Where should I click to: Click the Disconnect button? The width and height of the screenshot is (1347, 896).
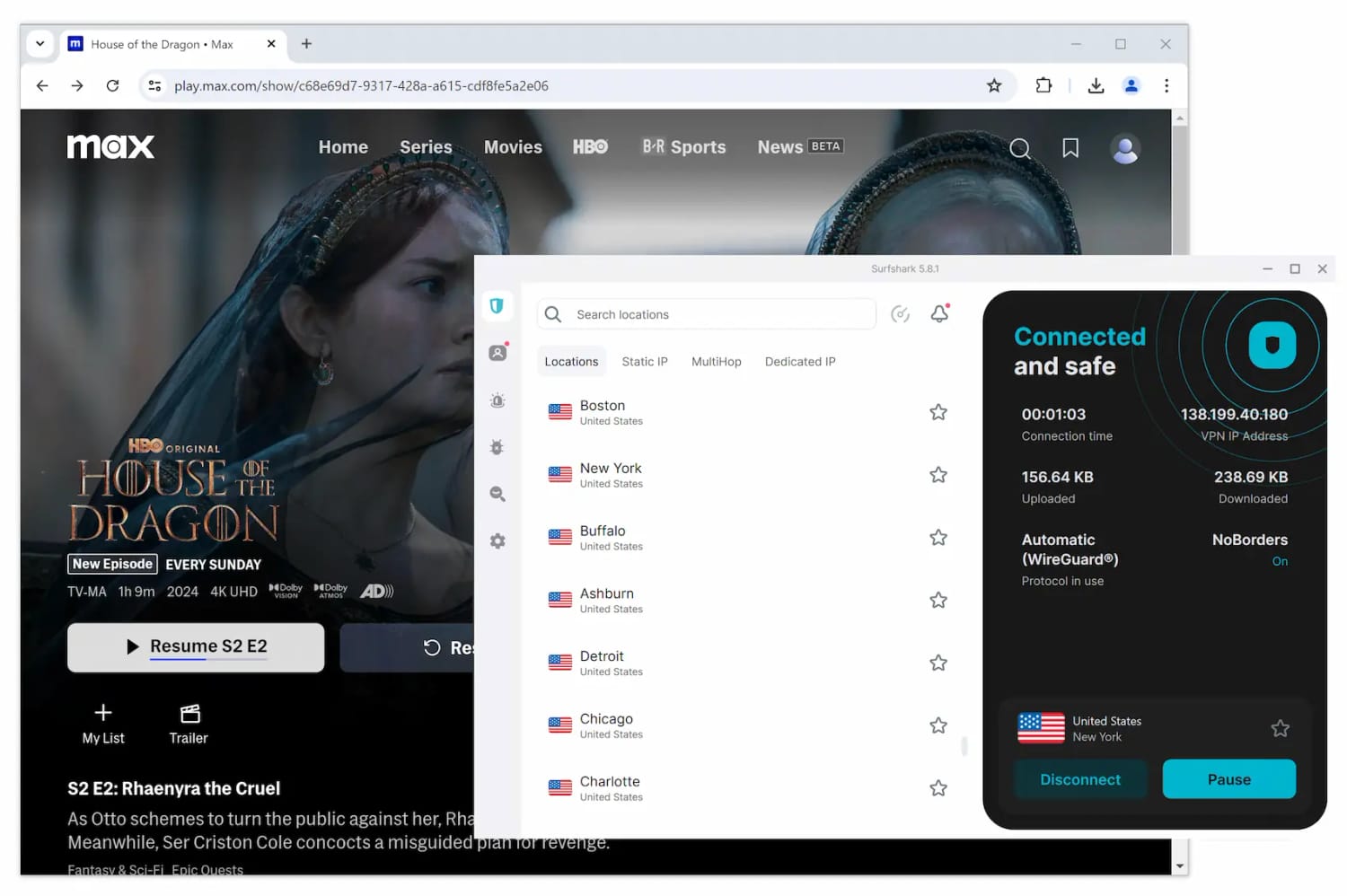[1080, 779]
